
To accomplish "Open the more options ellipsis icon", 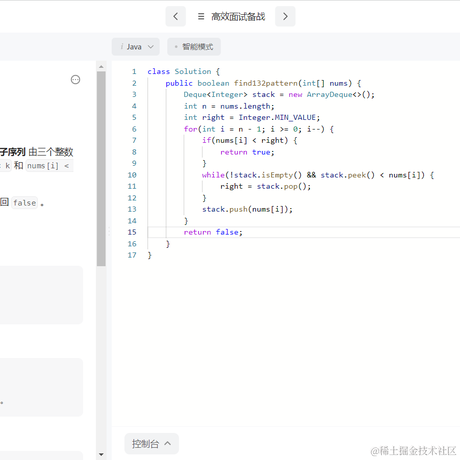I will click(76, 80).
